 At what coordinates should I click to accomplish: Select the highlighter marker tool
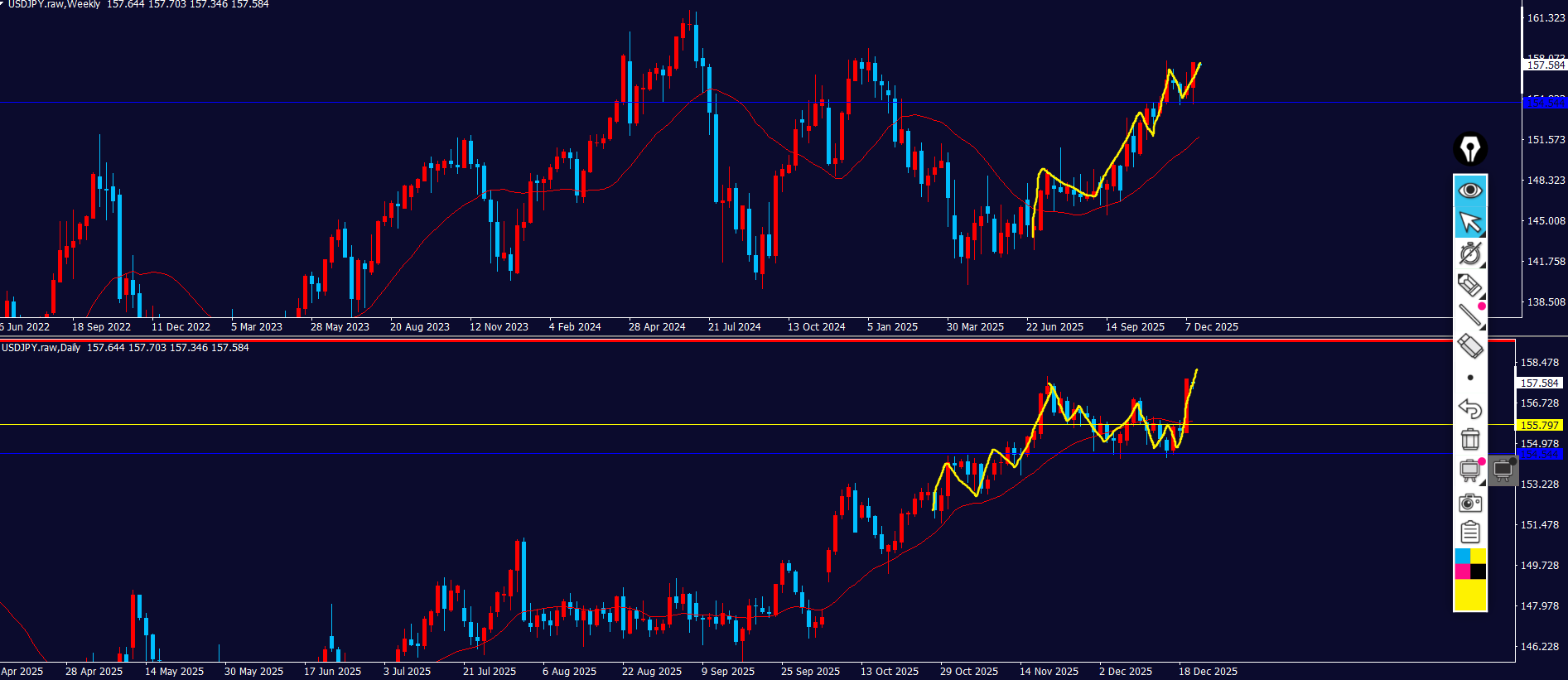(x=1470, y=285)
